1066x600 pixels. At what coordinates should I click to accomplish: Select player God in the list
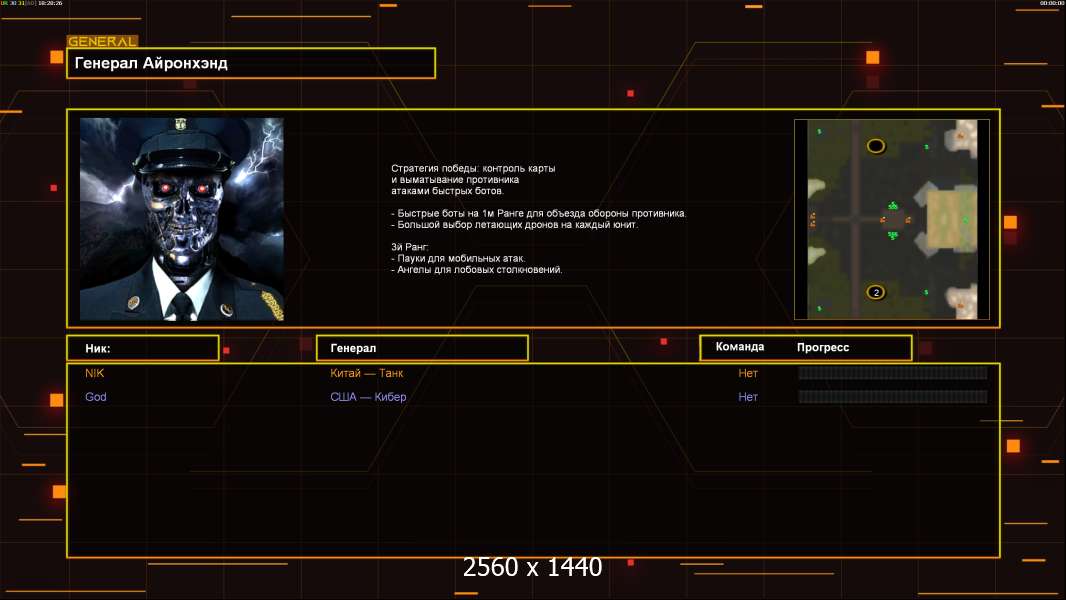click(x=96, y=397)
